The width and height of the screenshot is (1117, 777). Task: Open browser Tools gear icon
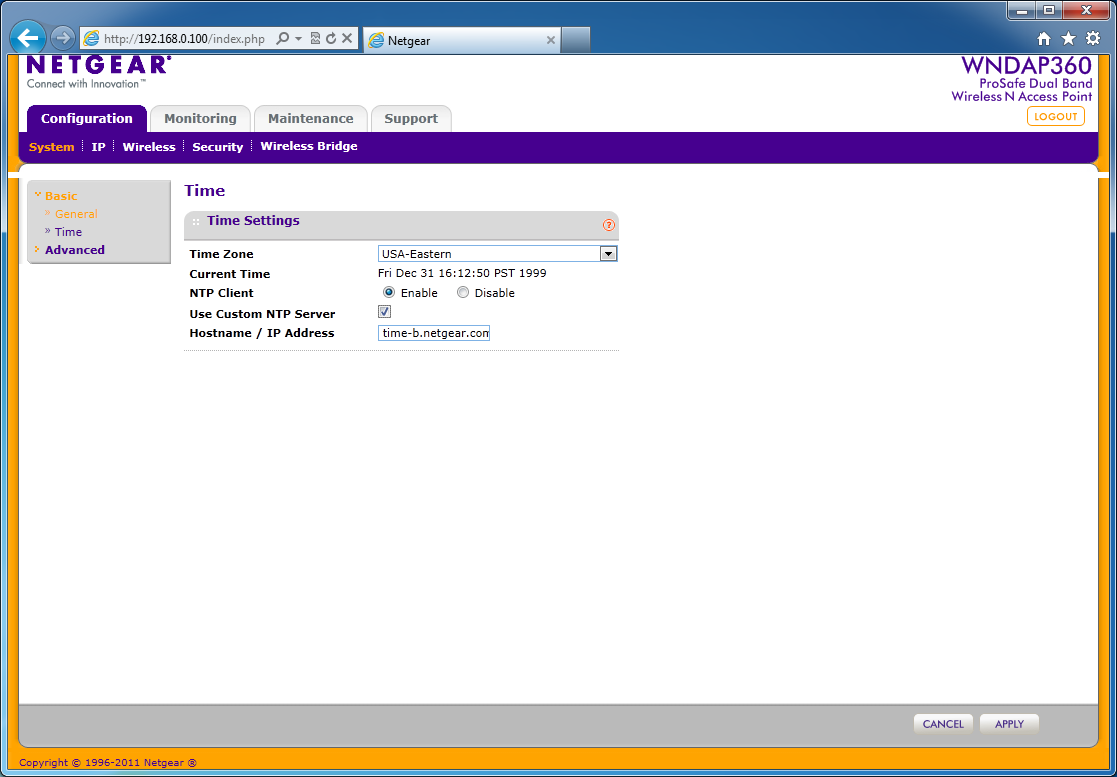[x=1093, y=38]
